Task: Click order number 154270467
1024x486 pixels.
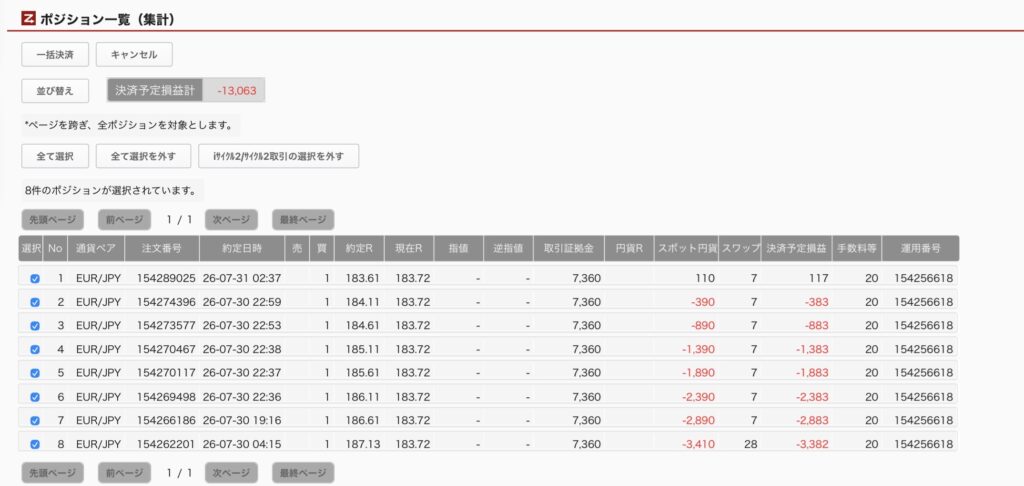Action: click(x=167, y=349)
